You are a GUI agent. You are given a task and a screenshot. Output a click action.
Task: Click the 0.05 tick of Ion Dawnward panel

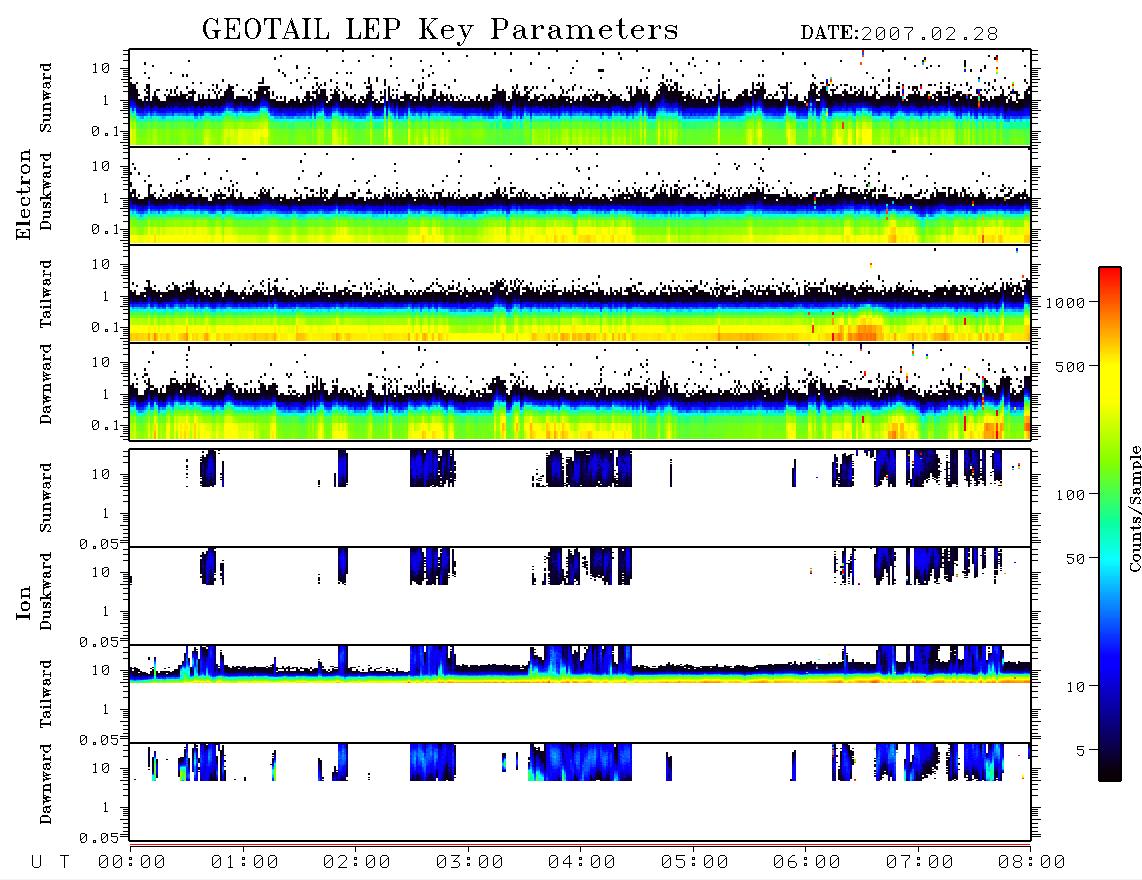(x=98, y=838)
